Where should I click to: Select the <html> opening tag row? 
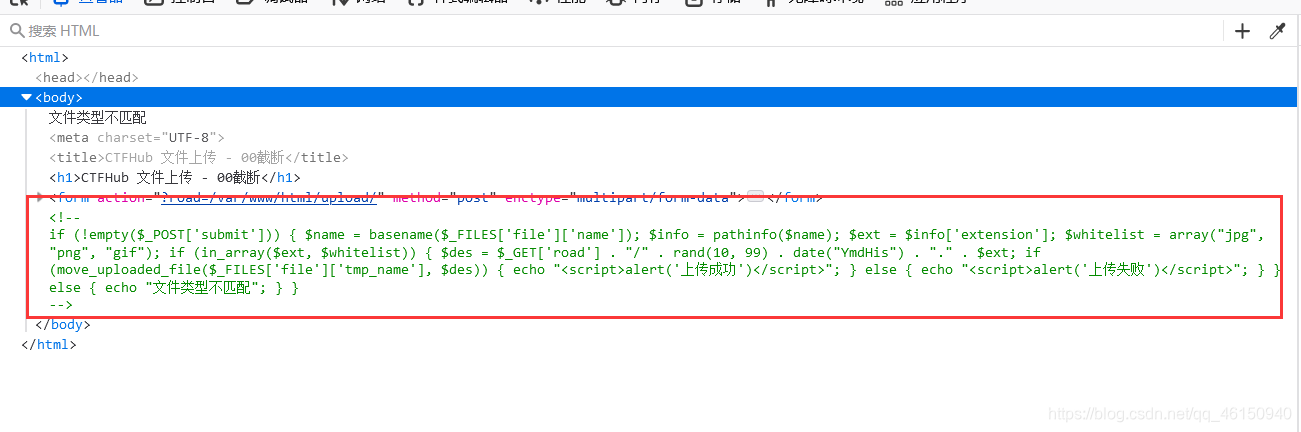(x=45, y=58)
